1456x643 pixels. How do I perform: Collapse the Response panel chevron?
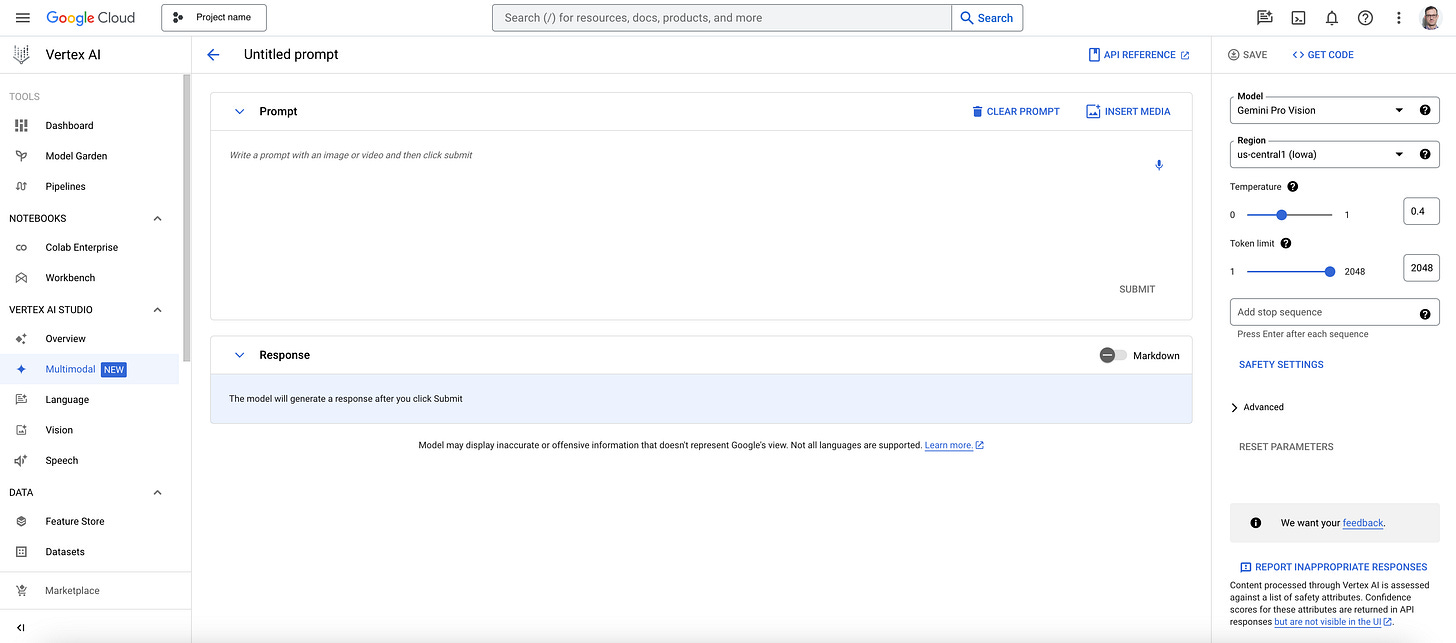click(239, 355)
